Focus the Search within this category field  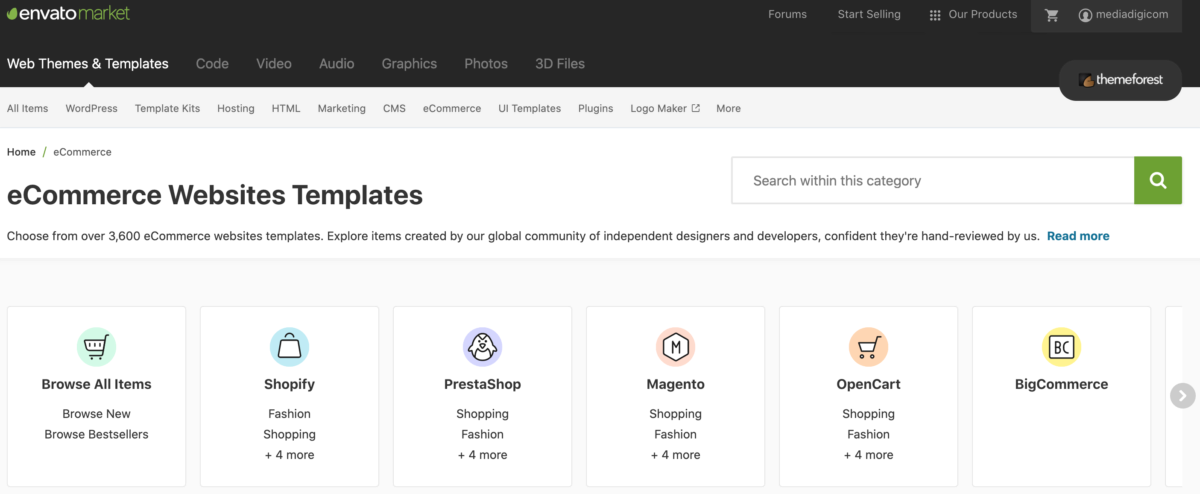click(933, 180)
